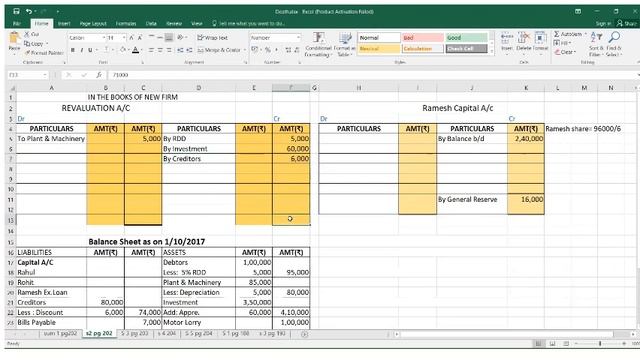Toggle Italic formatting

82,50
